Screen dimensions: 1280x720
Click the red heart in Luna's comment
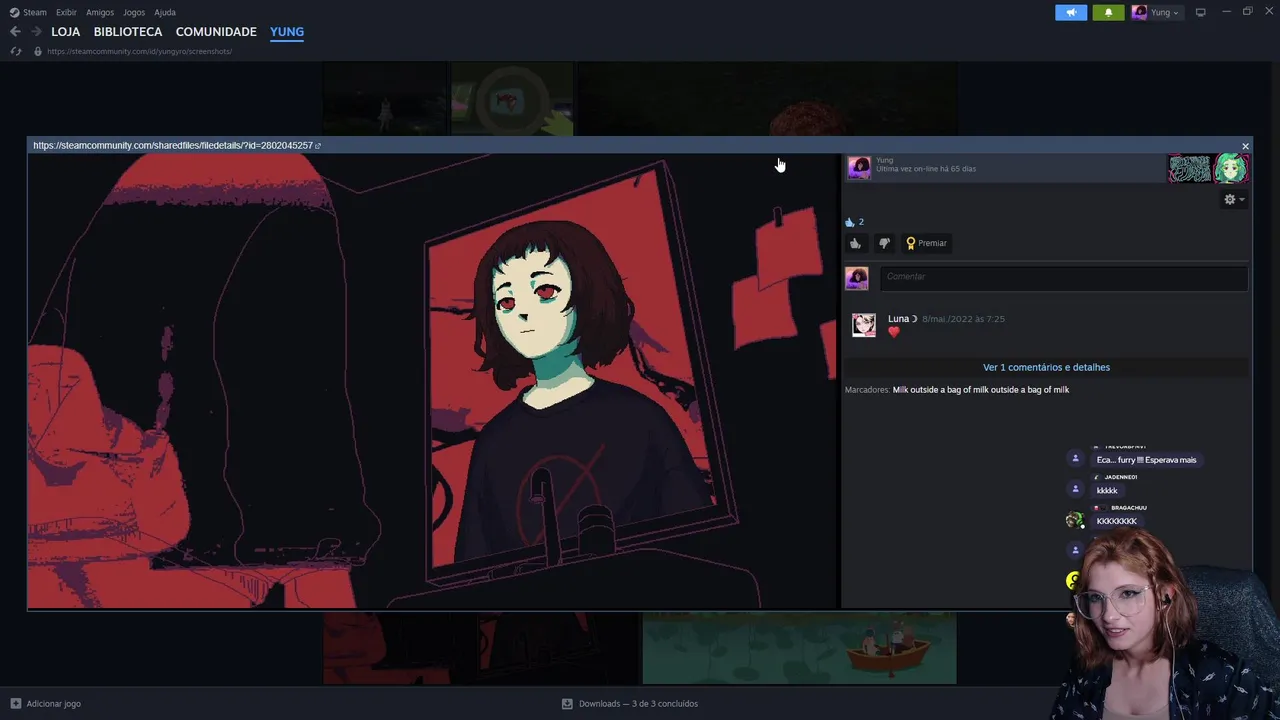(894, 333)
